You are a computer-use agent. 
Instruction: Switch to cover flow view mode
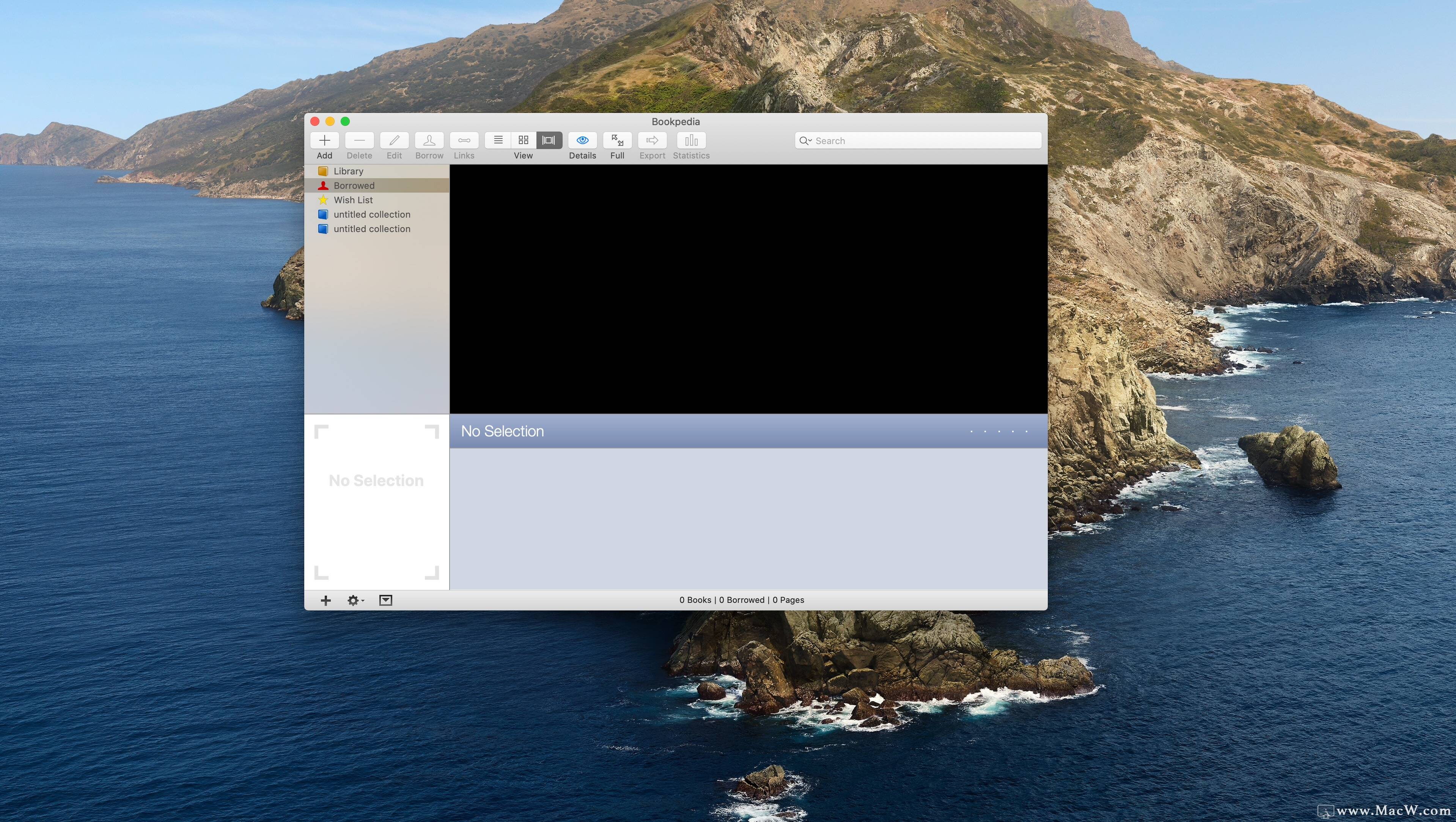pyautogui.click(x=549, y=140)
